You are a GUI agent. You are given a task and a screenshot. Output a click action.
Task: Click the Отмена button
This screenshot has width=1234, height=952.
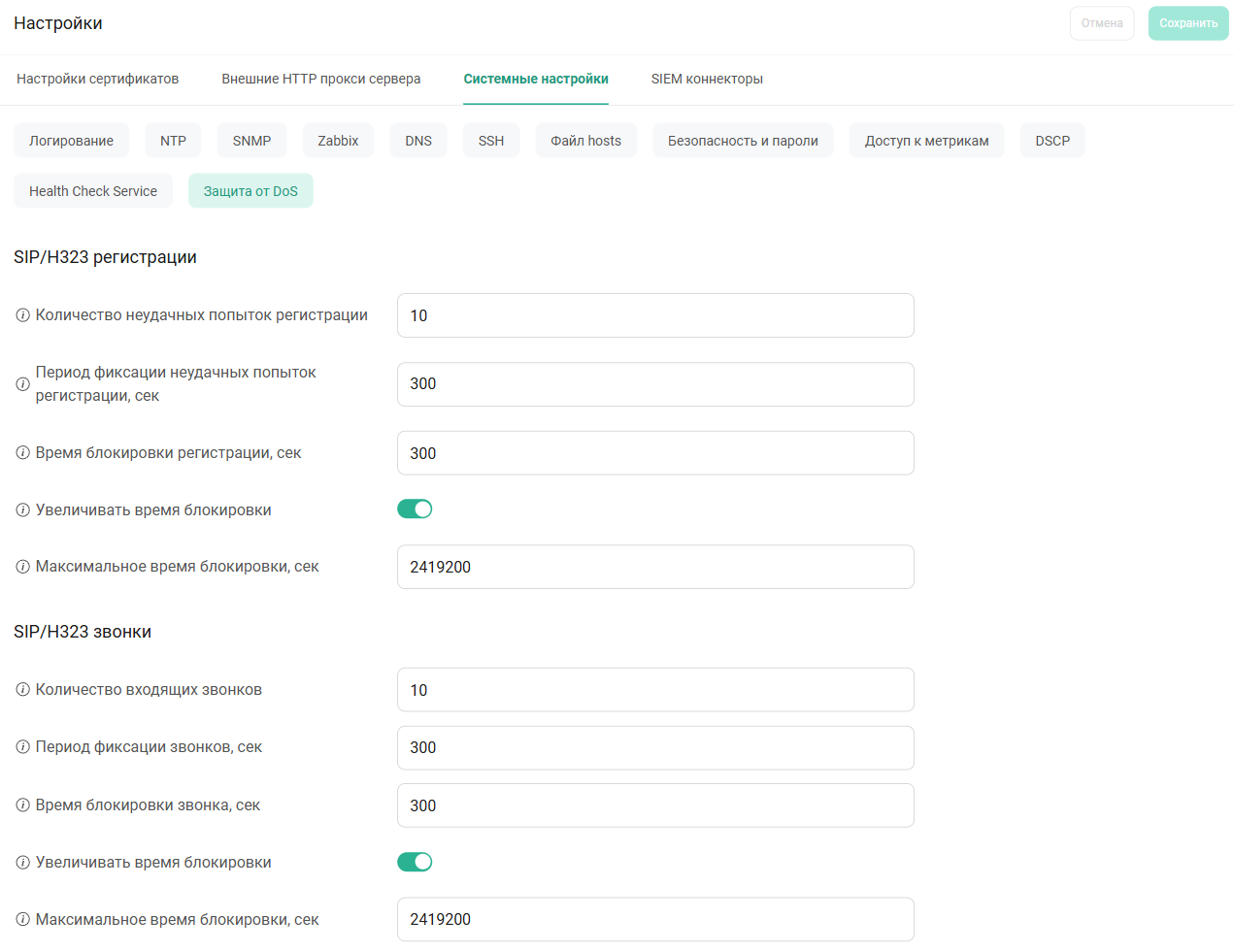coord(1102,23)
